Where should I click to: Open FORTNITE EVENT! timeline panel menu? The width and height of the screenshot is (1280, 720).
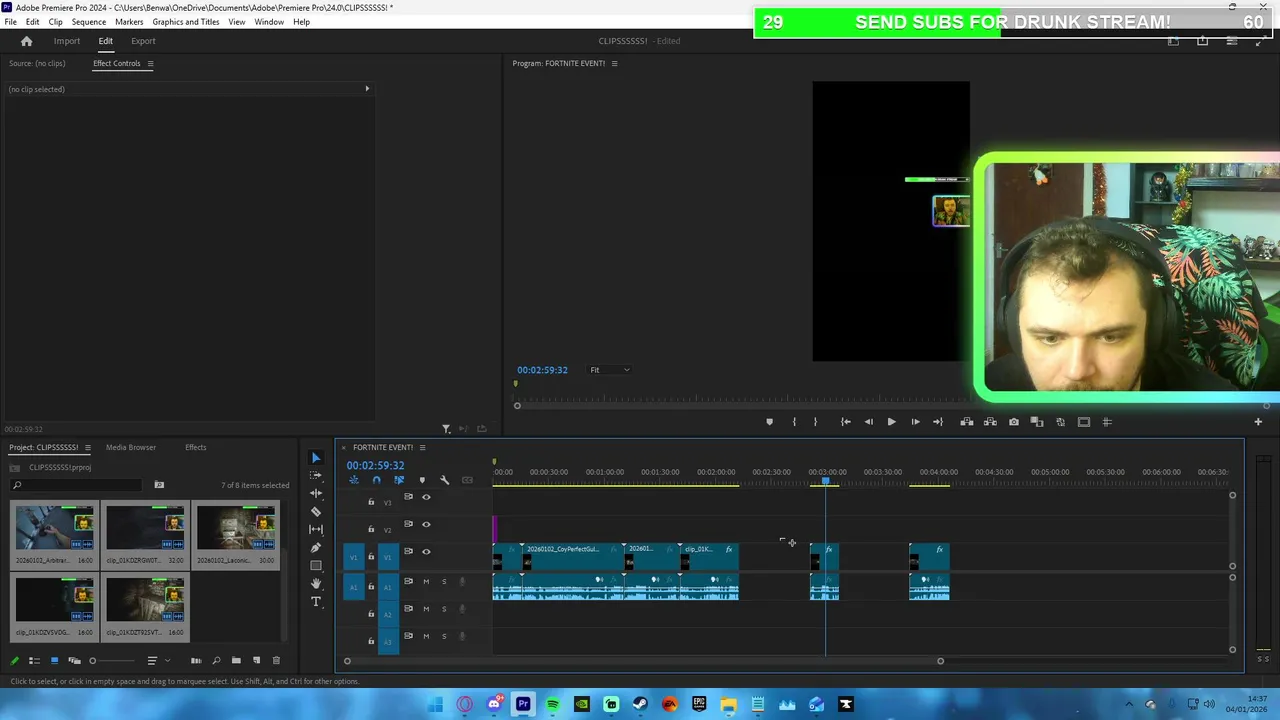pos(422,447)
